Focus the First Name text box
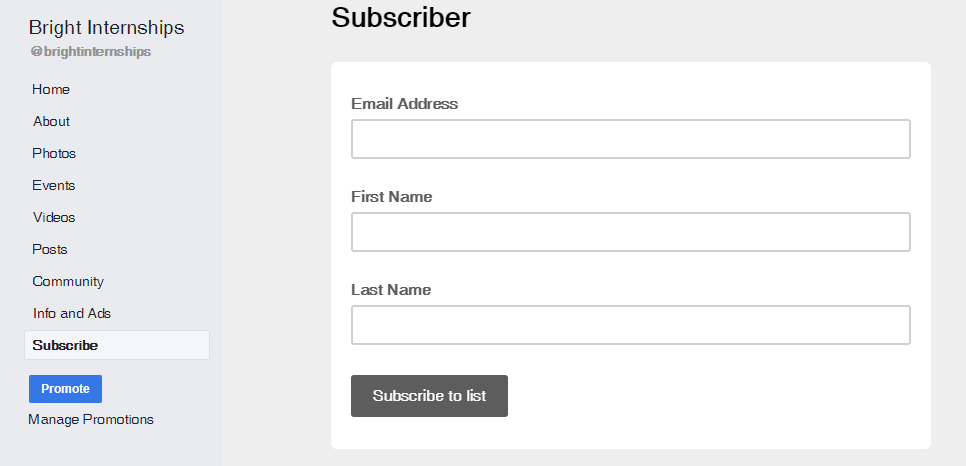The height and width of the screenshot is (466, 966). point(630,232)
